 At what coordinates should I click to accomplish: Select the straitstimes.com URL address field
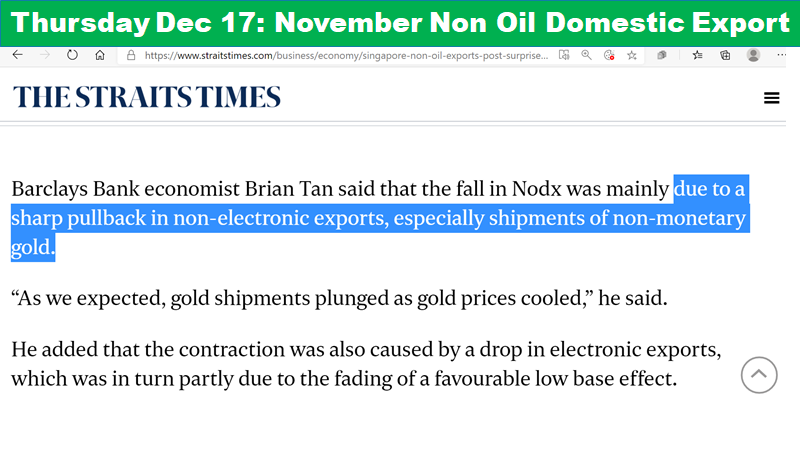point(346,55)
